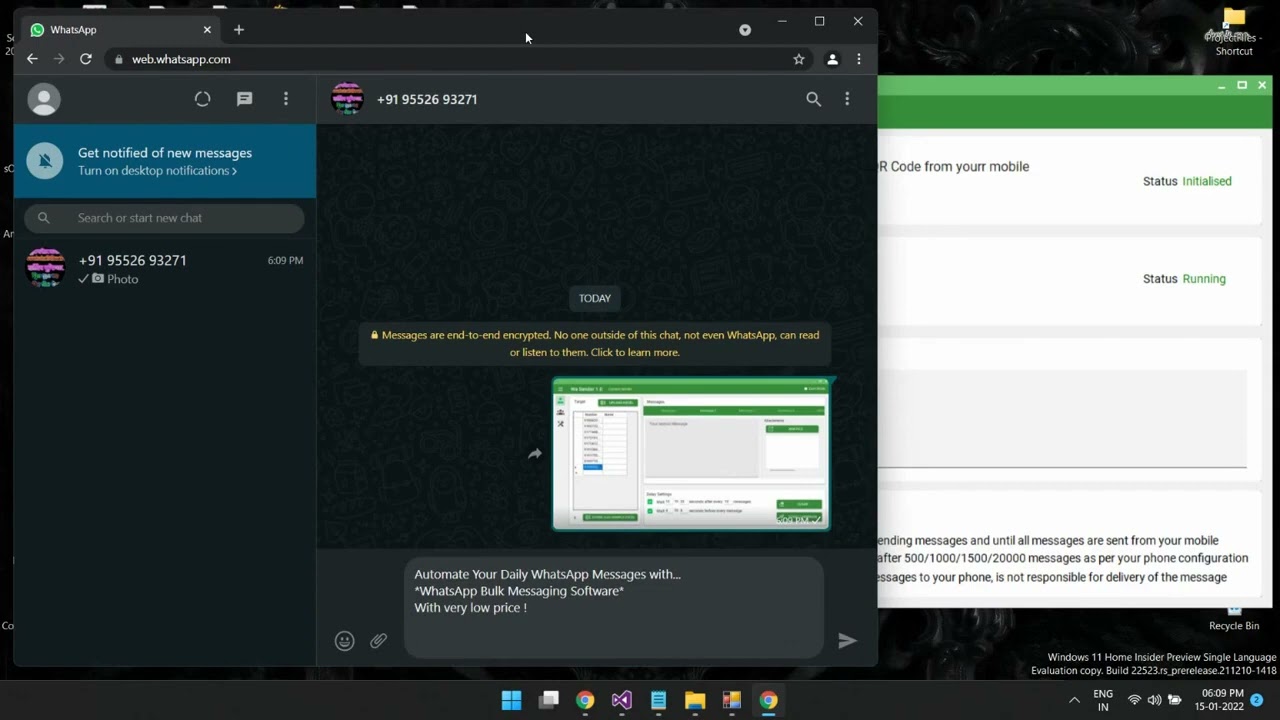Open Task View on the taskbar
This screenshot has width=1280, height=720.
point(548,700)
